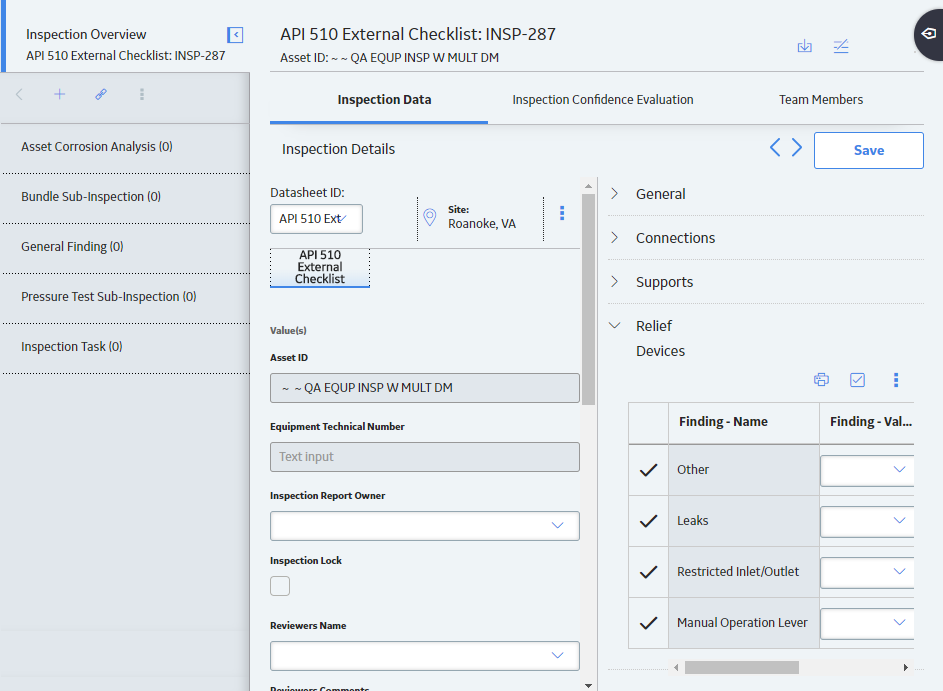Click the link icon in left toolbar

pyautogui.click(x=101, y=94)
